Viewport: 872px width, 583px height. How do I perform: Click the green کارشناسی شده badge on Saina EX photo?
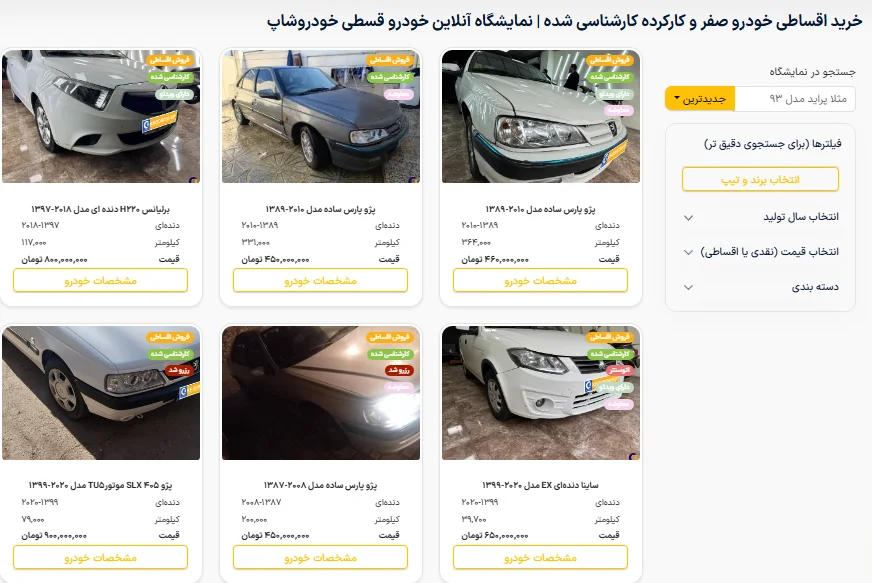click(x=610, y=354)
